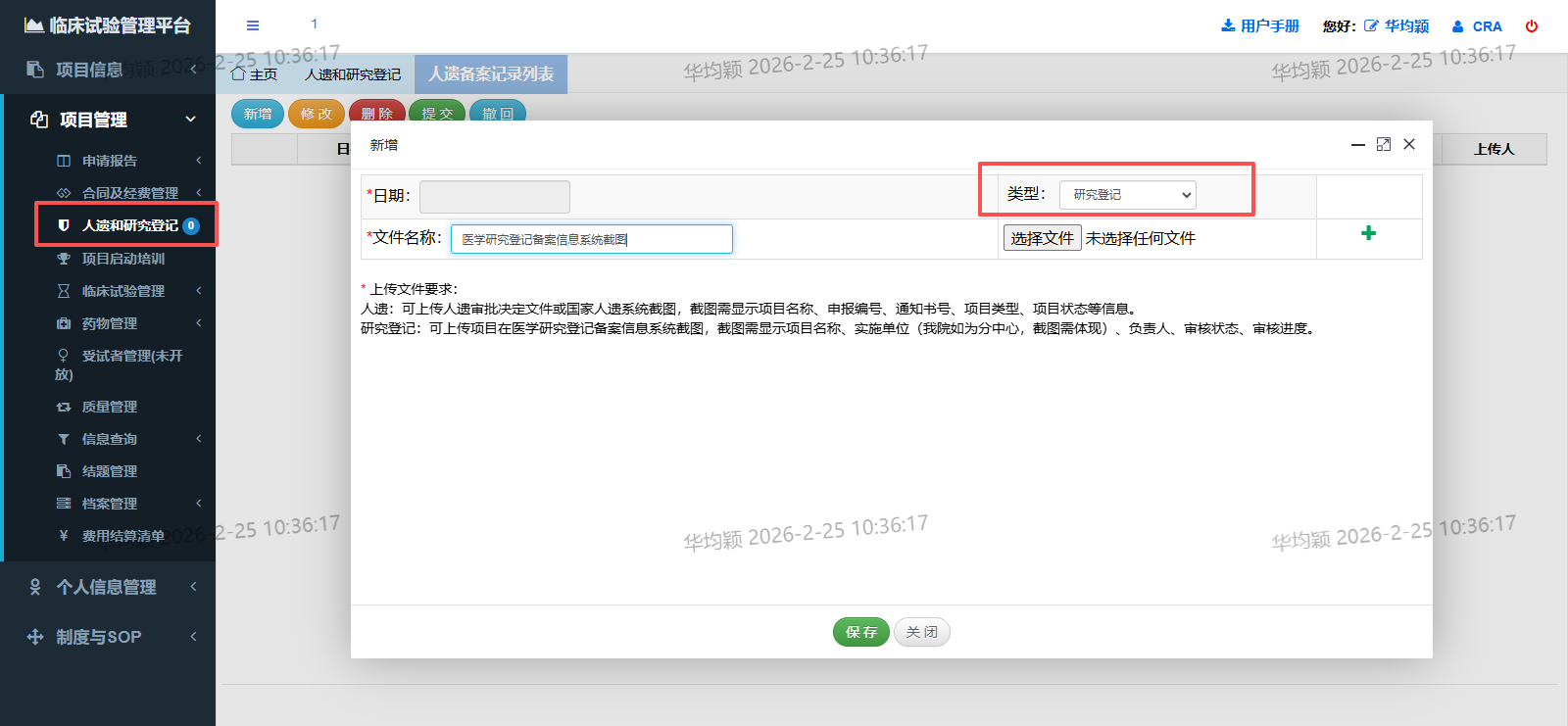Click the 日期 date input field
This screenshot has width=1568, height=726.
494,197
